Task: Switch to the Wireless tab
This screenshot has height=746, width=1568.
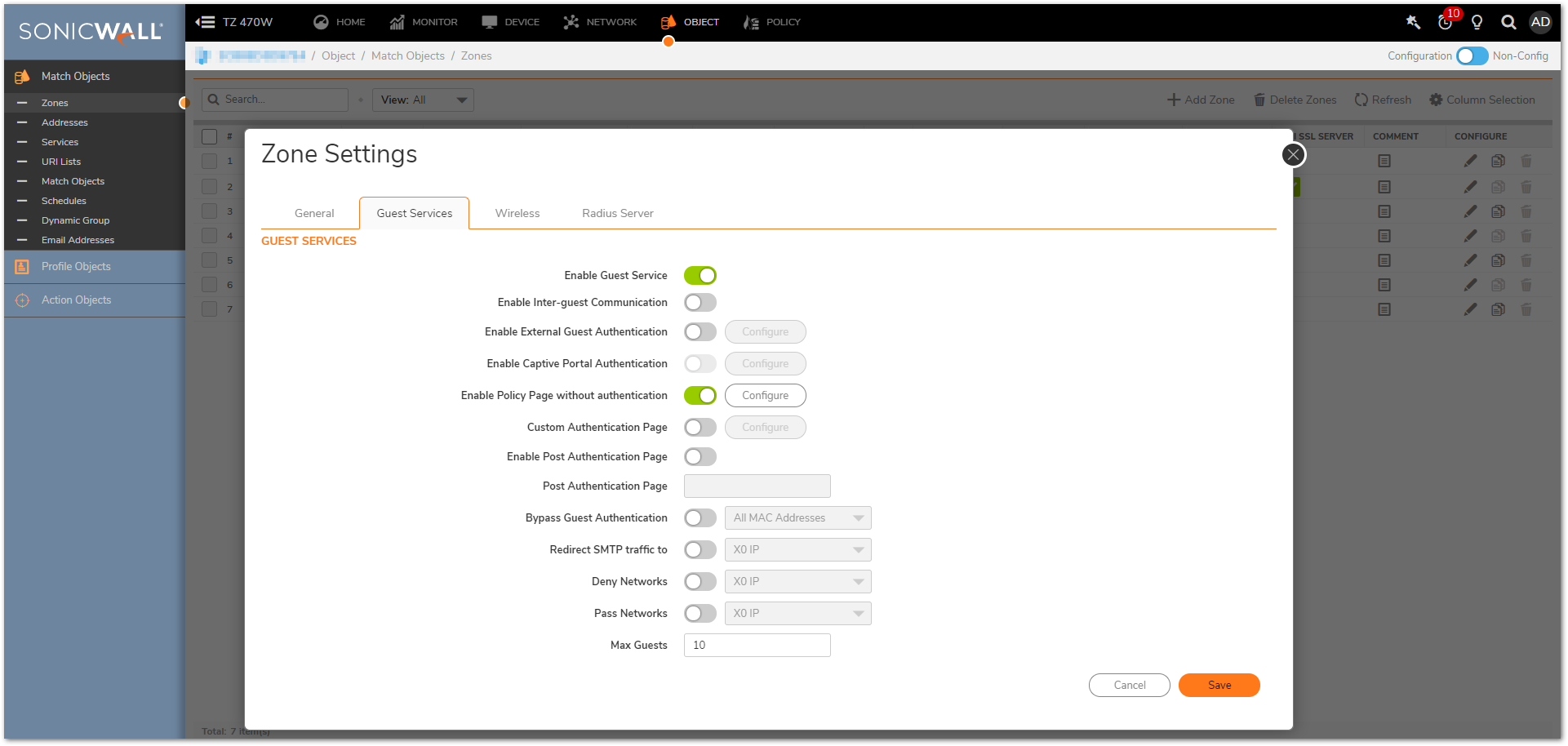Action: coord(517,214)
